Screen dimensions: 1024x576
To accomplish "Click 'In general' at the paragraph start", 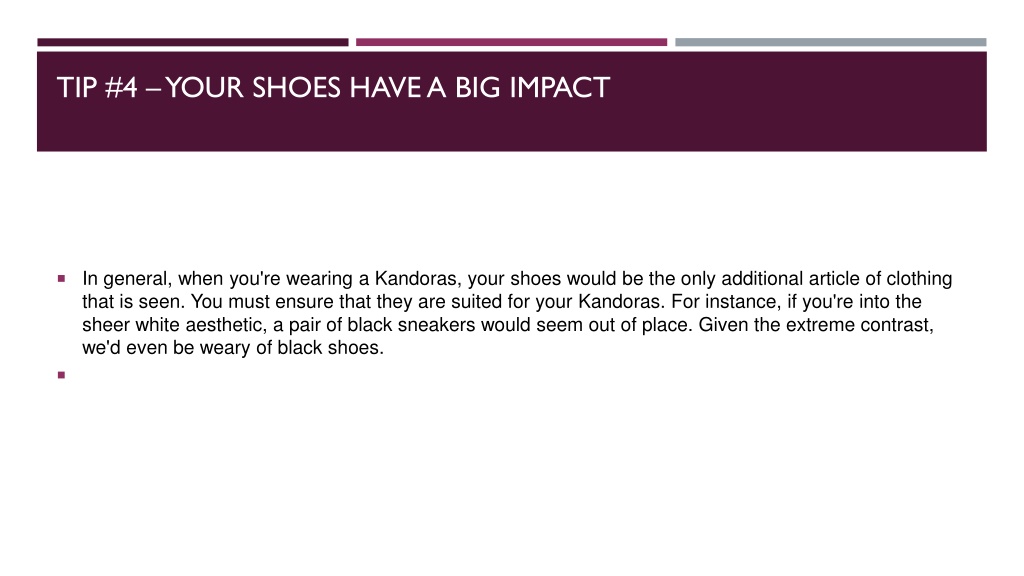I will coord(127,279).
